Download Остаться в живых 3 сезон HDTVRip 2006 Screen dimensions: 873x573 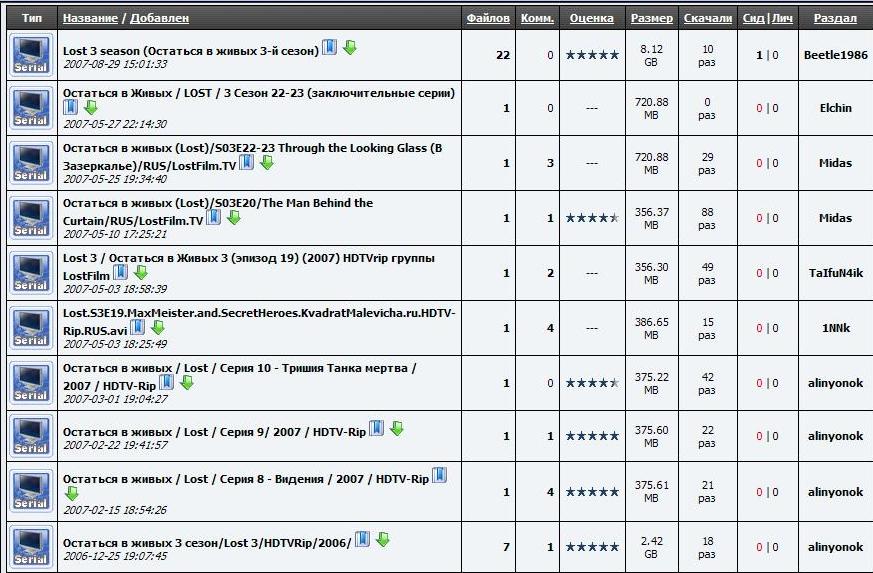coord(382,539)
